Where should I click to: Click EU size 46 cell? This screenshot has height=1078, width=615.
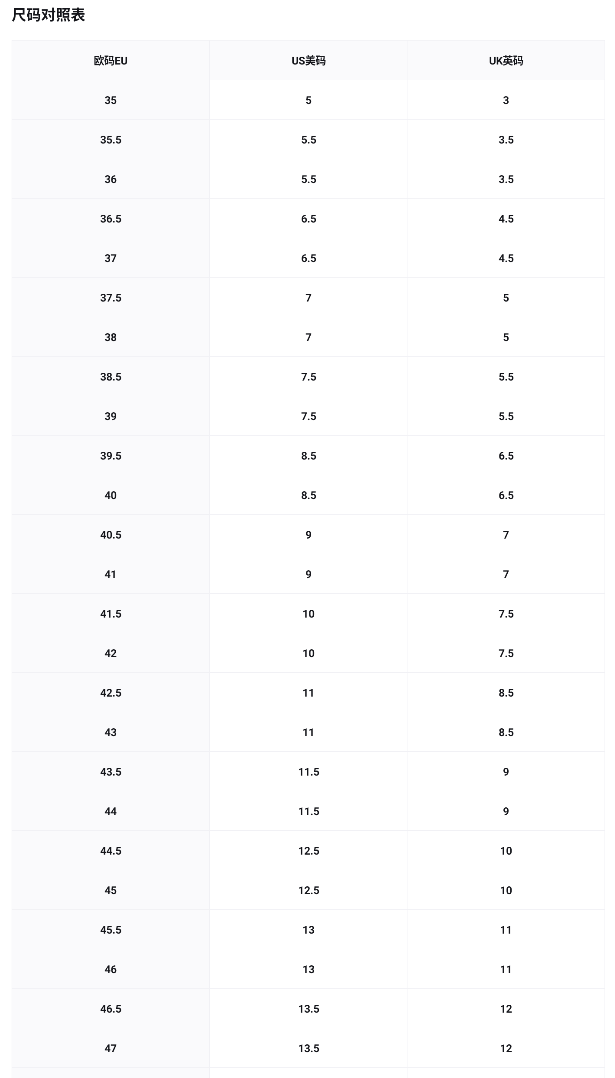[x=111, y=969]
